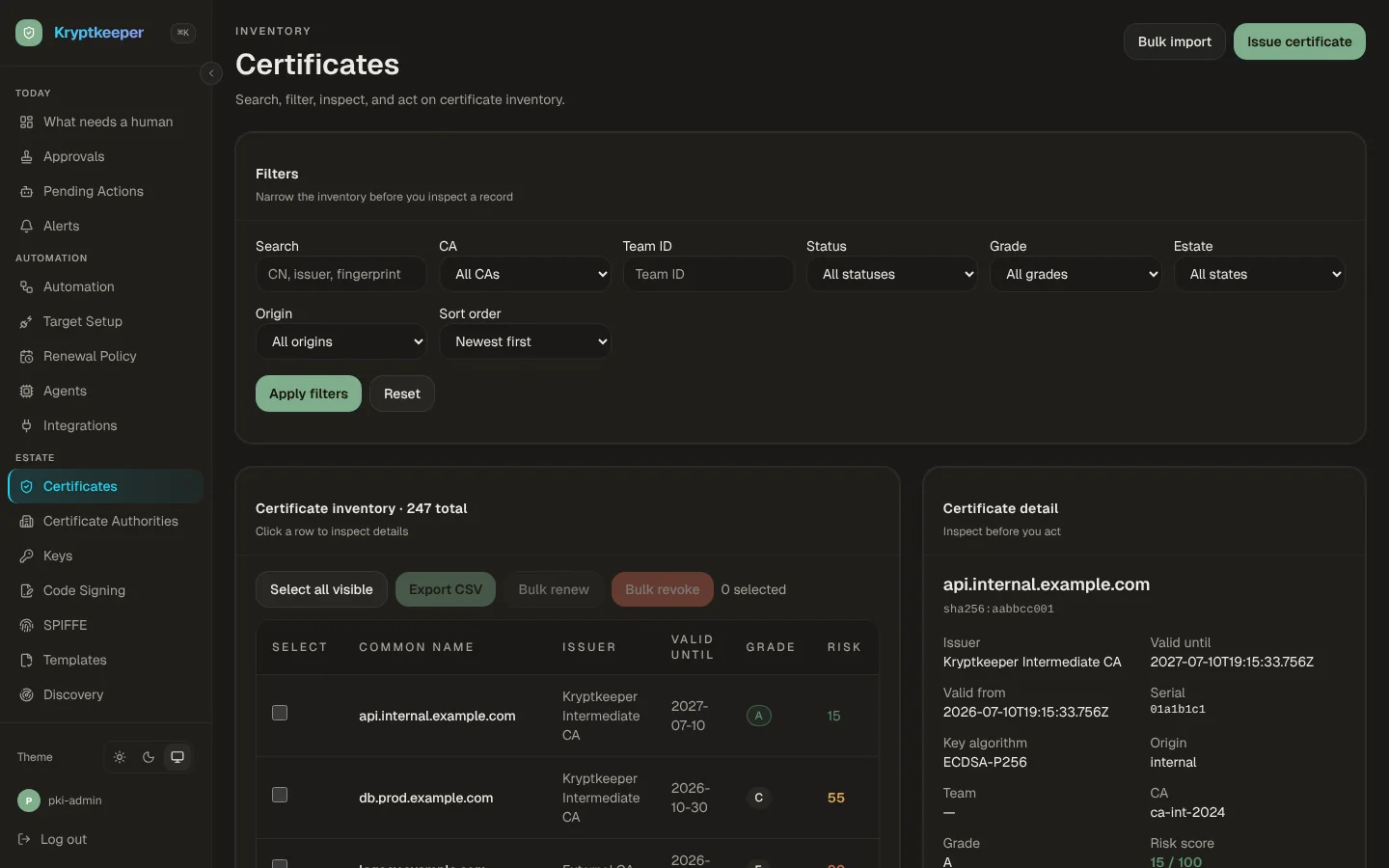Click the Bulk revoke button
1389x868 pixels.
(x=663, y=589)
